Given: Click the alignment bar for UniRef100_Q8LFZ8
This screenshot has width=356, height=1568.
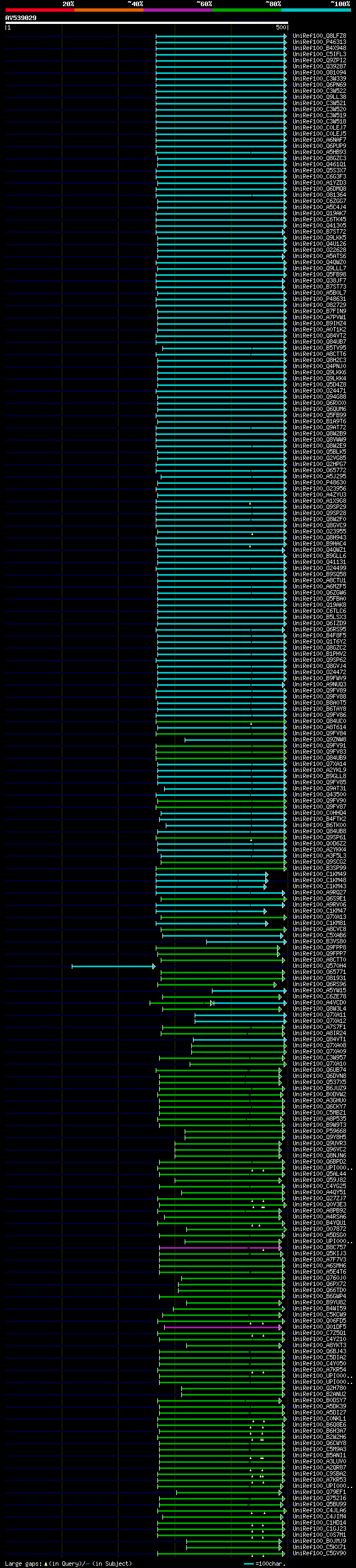Looking at the screenshot, I should coord(221,36).
